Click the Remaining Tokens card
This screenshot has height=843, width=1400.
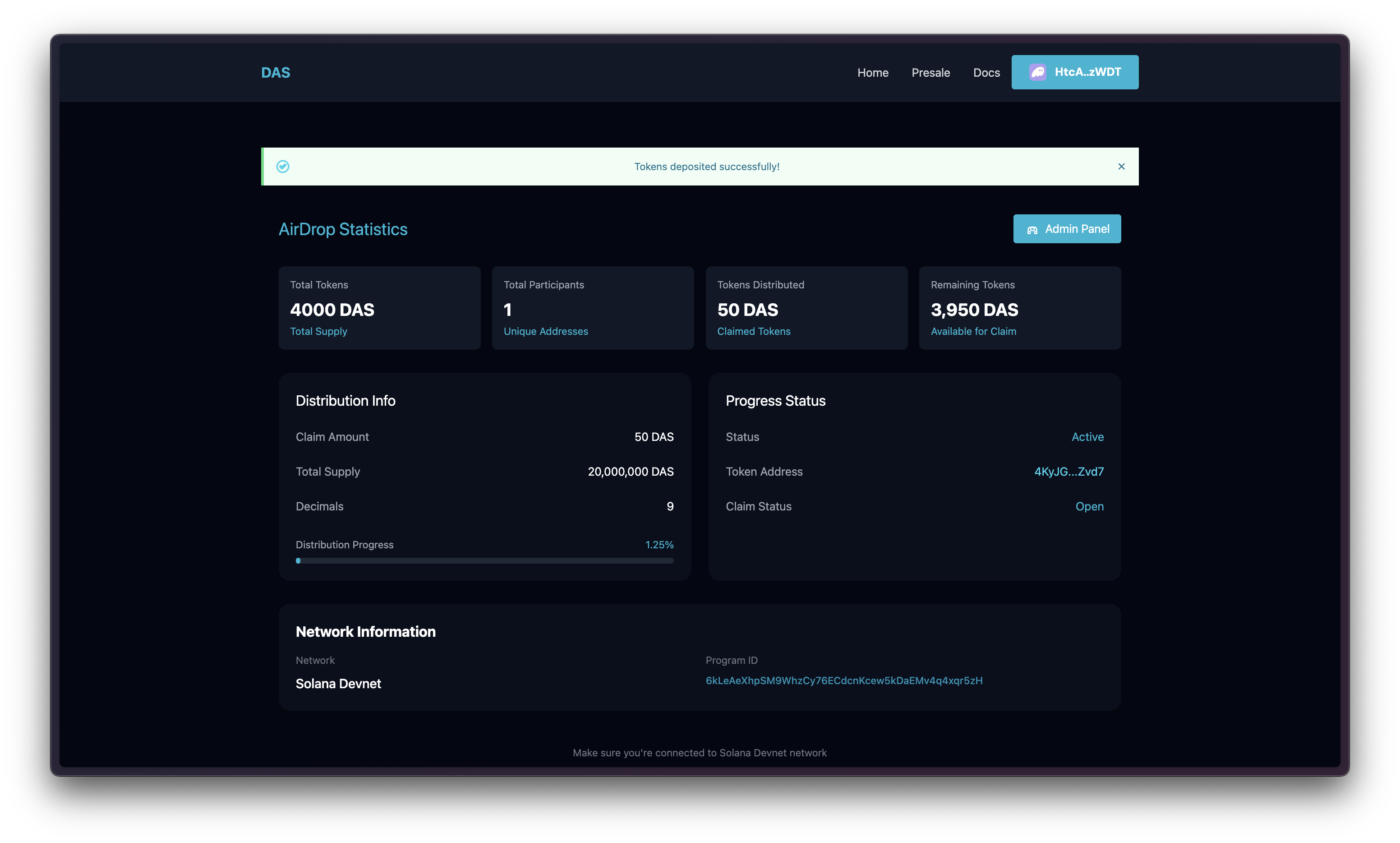[x=1020, y=308]
